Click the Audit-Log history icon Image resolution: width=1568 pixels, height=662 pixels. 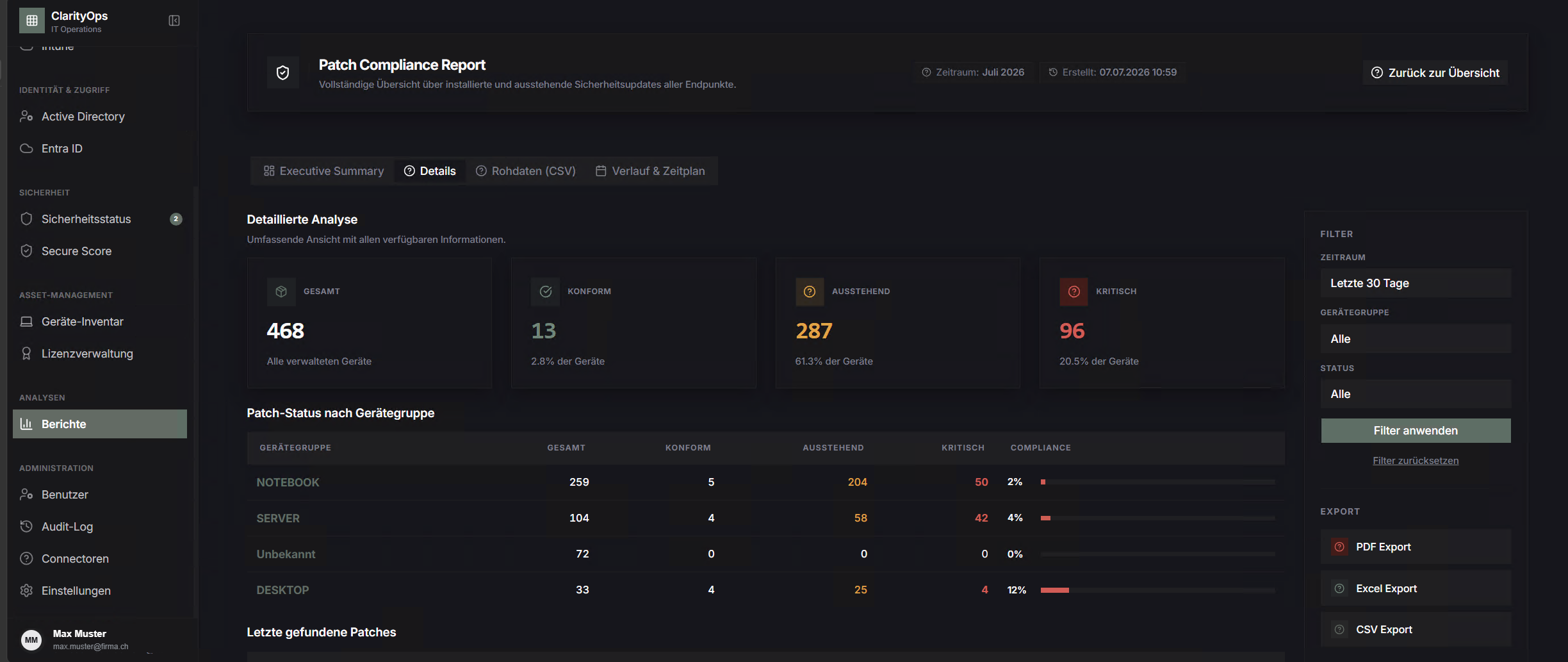(26, 526)
